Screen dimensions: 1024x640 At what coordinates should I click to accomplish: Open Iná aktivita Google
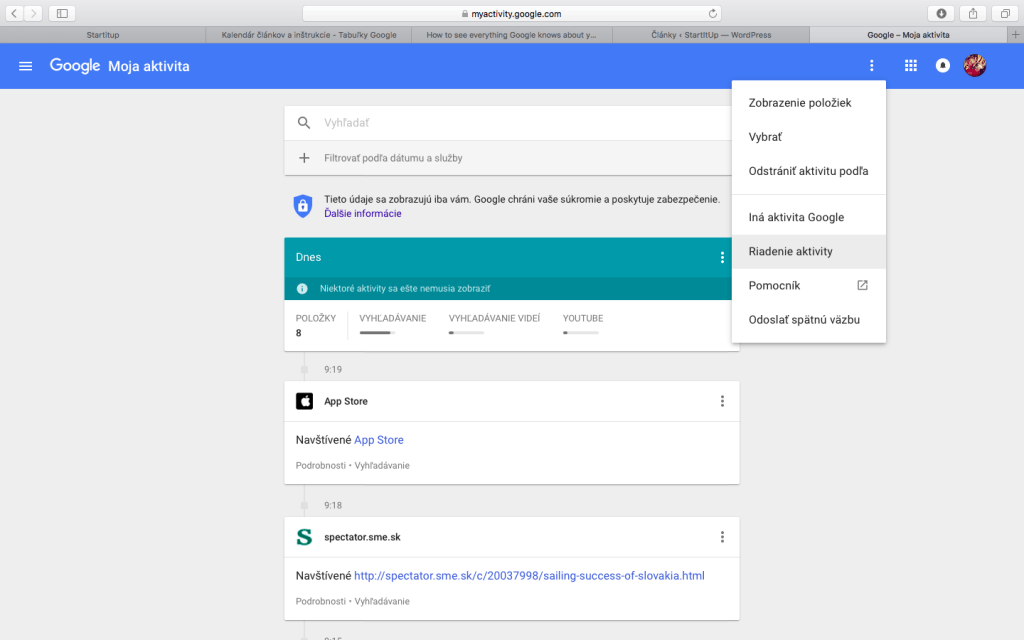(x=808, y=217)
